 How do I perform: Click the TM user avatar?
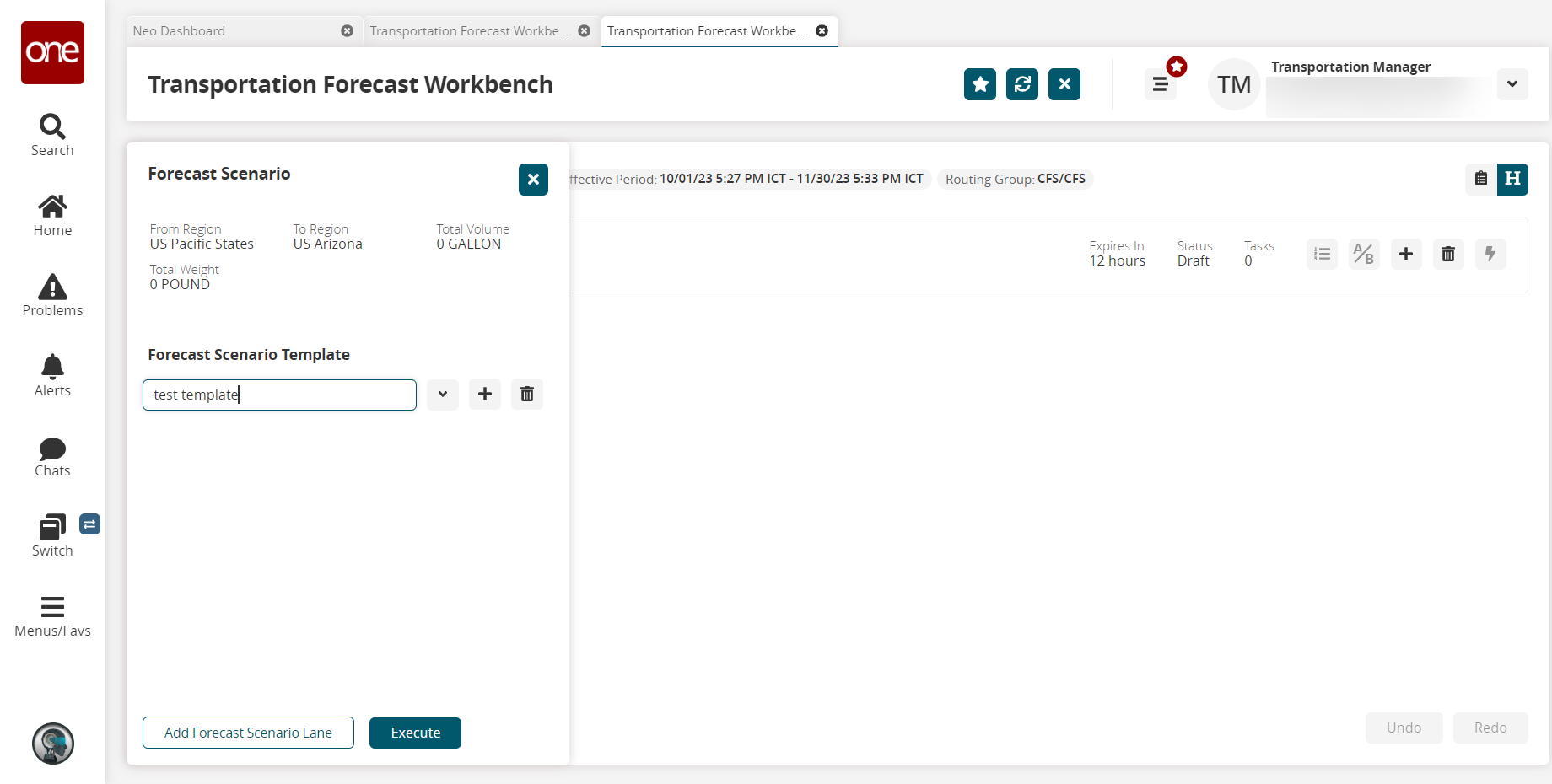[x=1234, y=84]
